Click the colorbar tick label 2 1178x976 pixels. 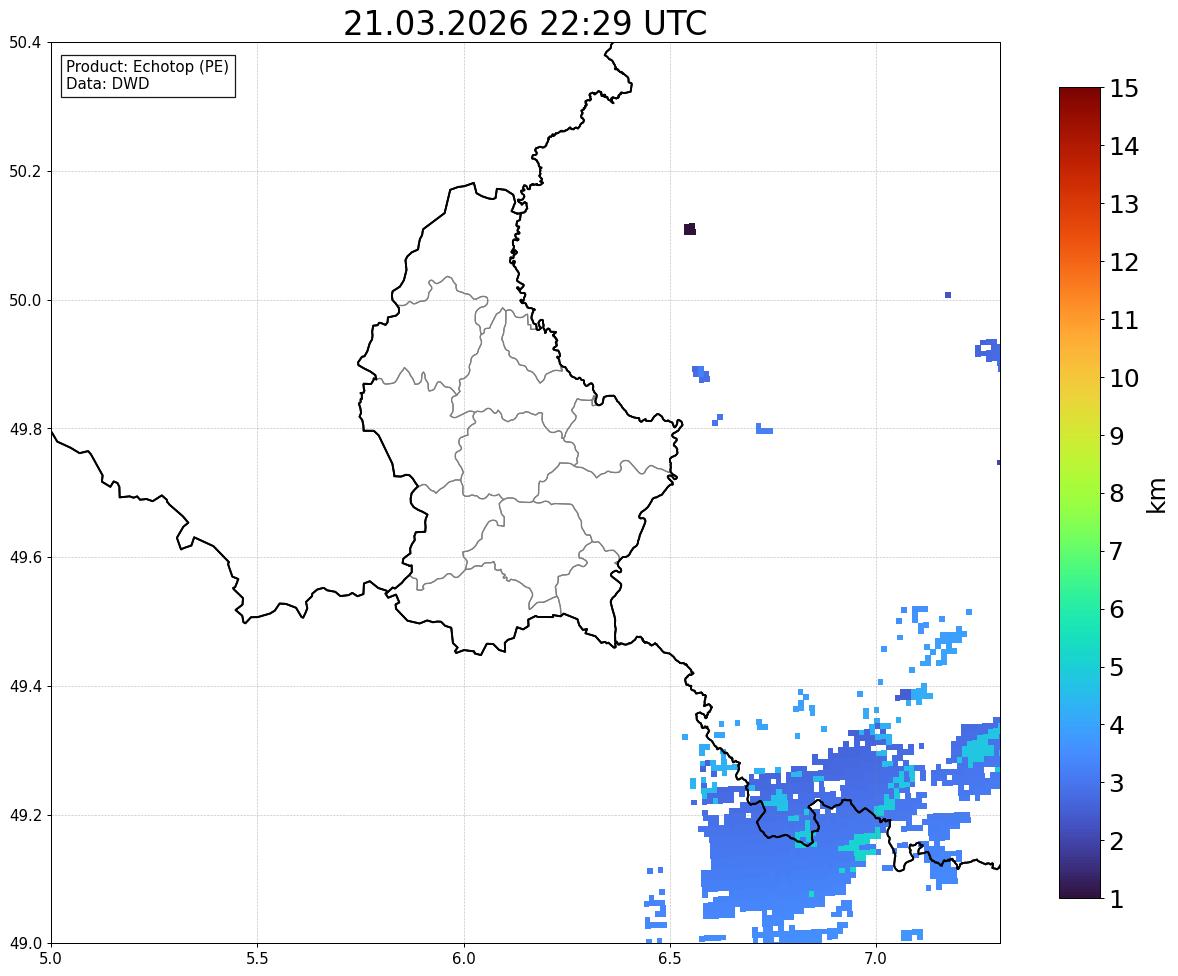click(x=1117, y=841)
